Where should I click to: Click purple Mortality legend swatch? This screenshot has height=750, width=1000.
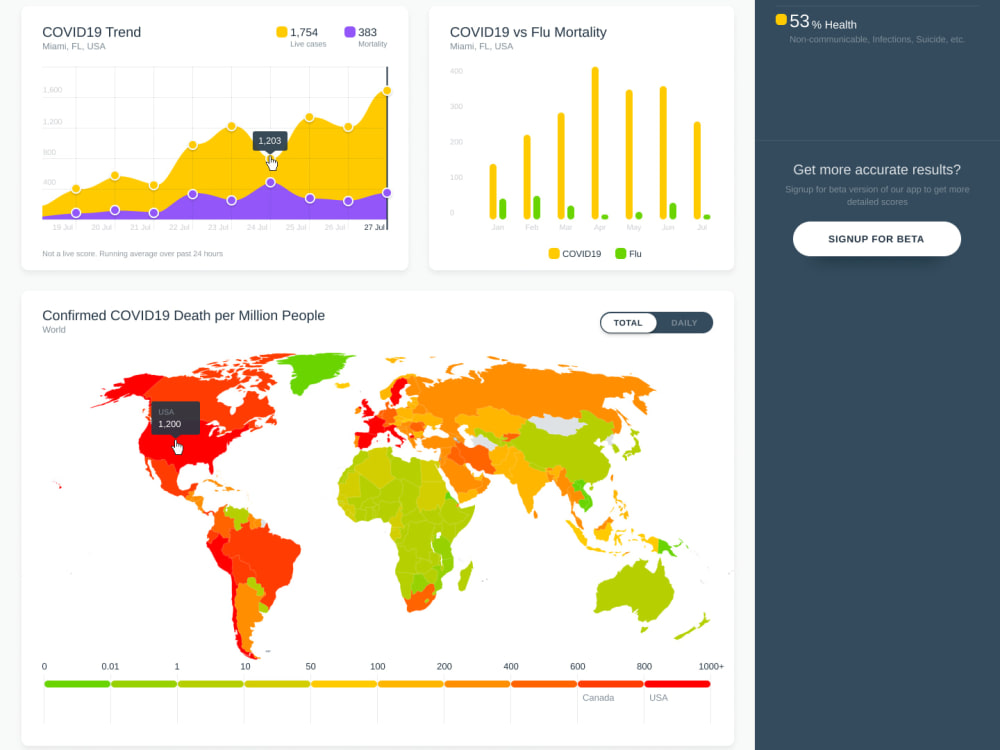(x=349, y=32)
